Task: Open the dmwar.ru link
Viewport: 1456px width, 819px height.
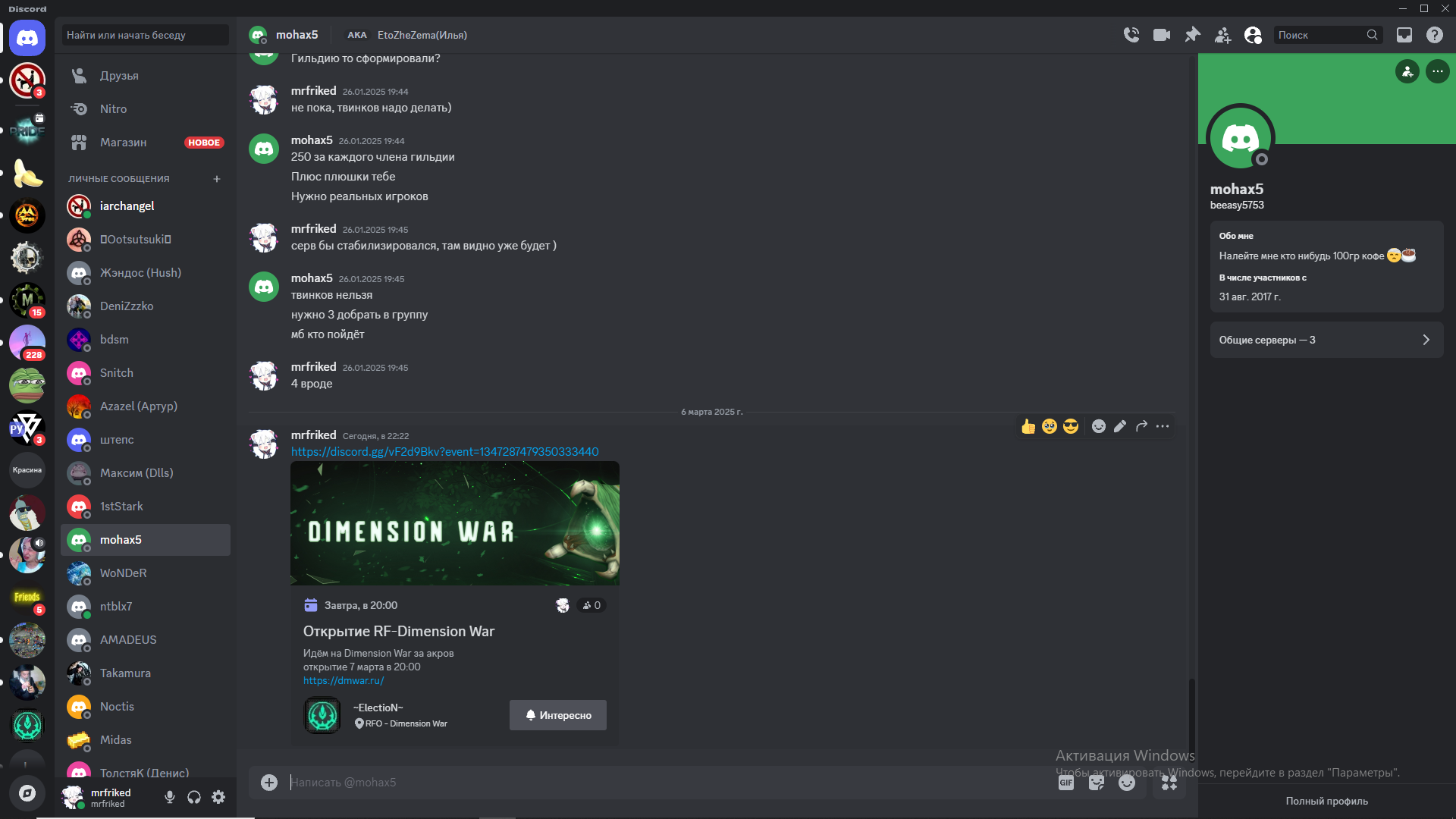Action: [344, 681]
